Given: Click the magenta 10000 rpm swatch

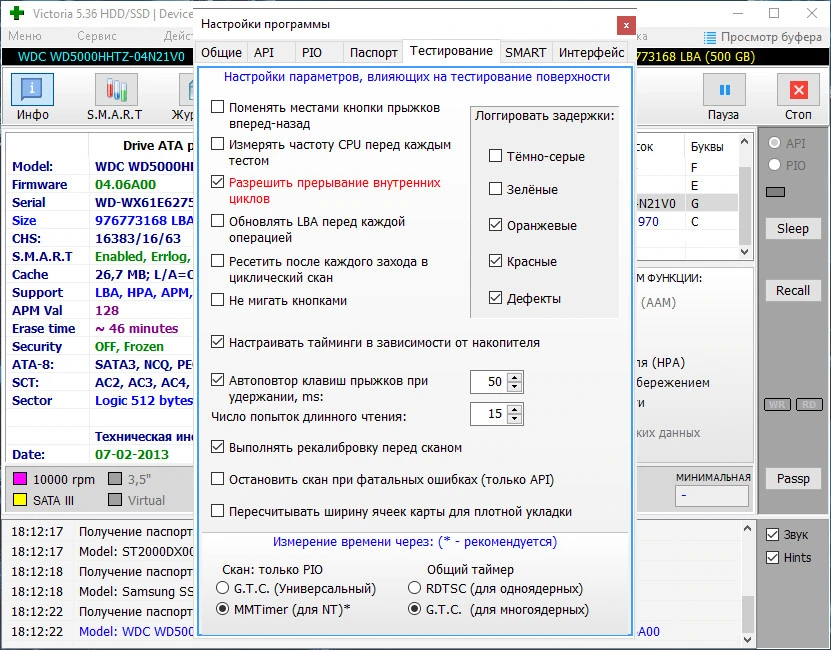Looking at the screenshot, I should [20, 479].
